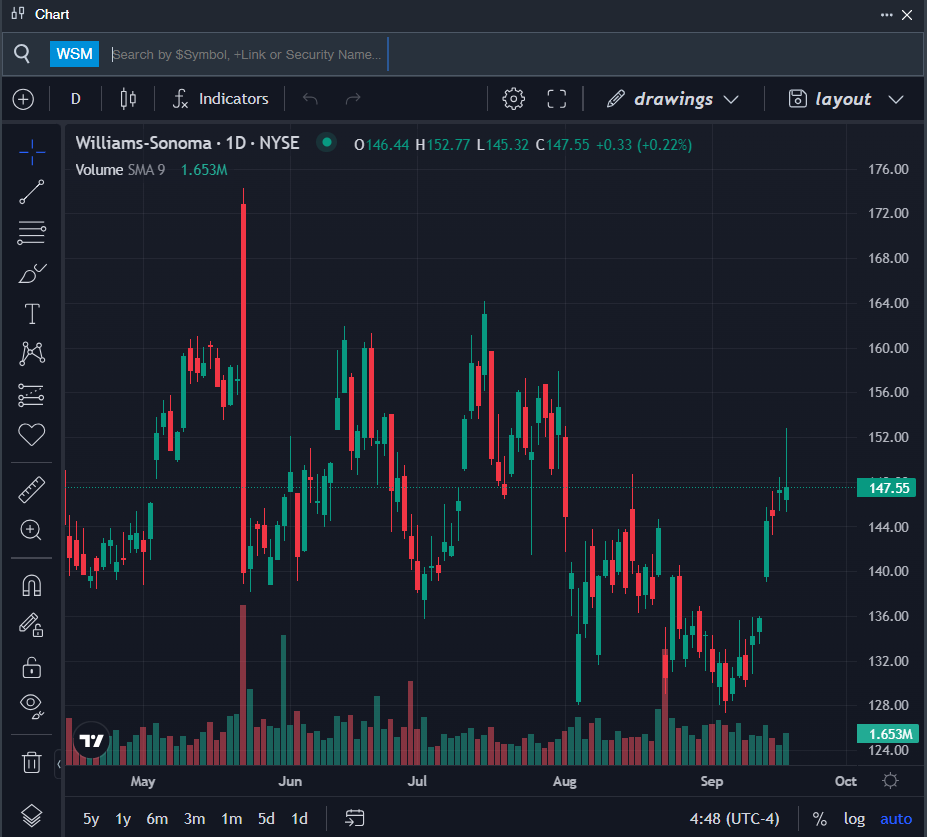Select the 3m time range

195,819
